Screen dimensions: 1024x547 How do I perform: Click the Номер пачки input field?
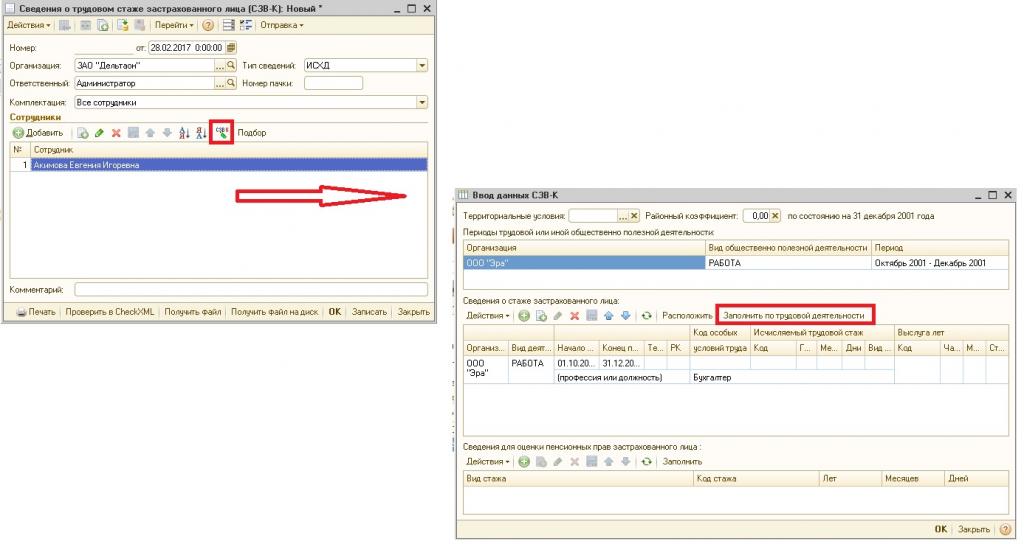click(332, 84)
